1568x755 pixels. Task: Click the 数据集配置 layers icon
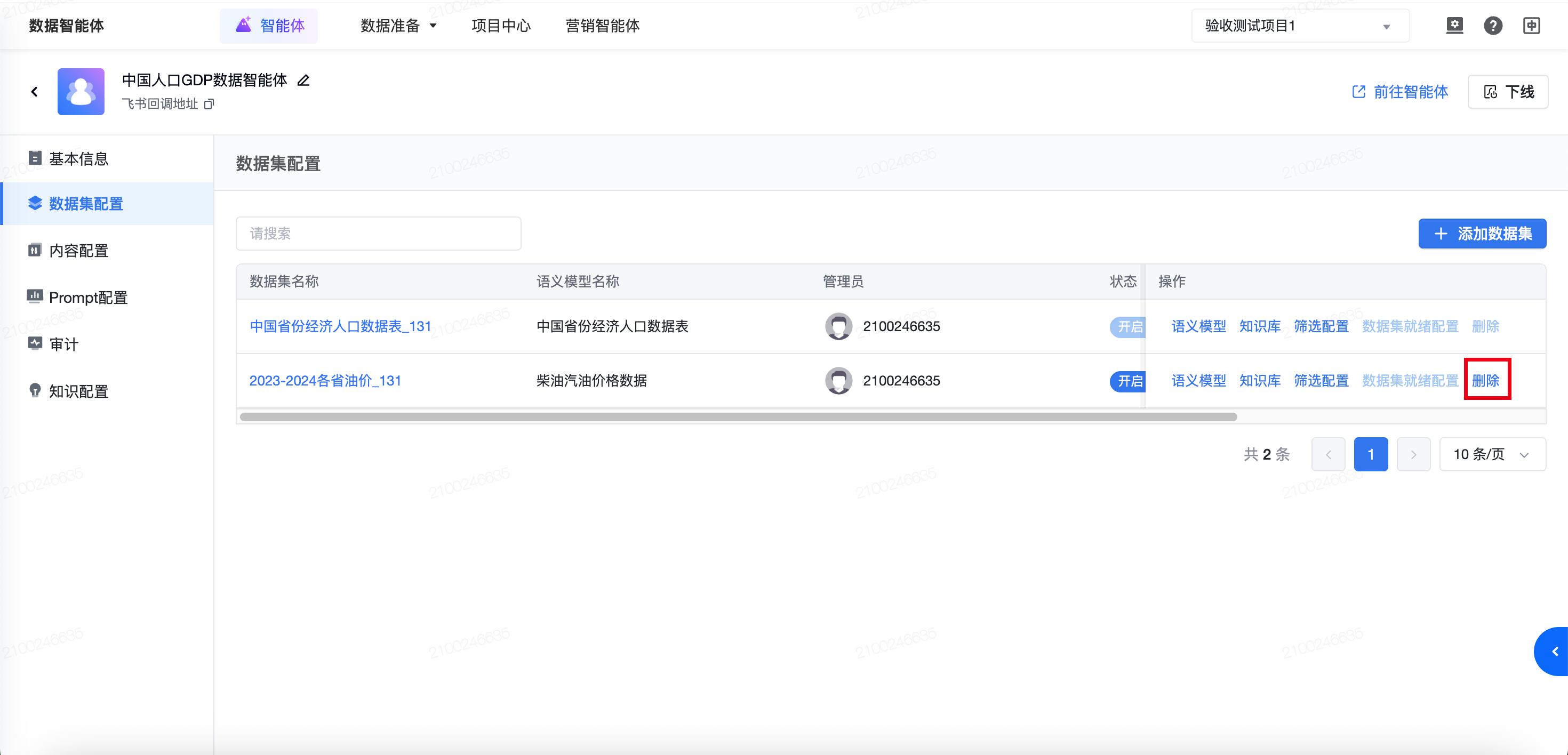coord(35,203)
